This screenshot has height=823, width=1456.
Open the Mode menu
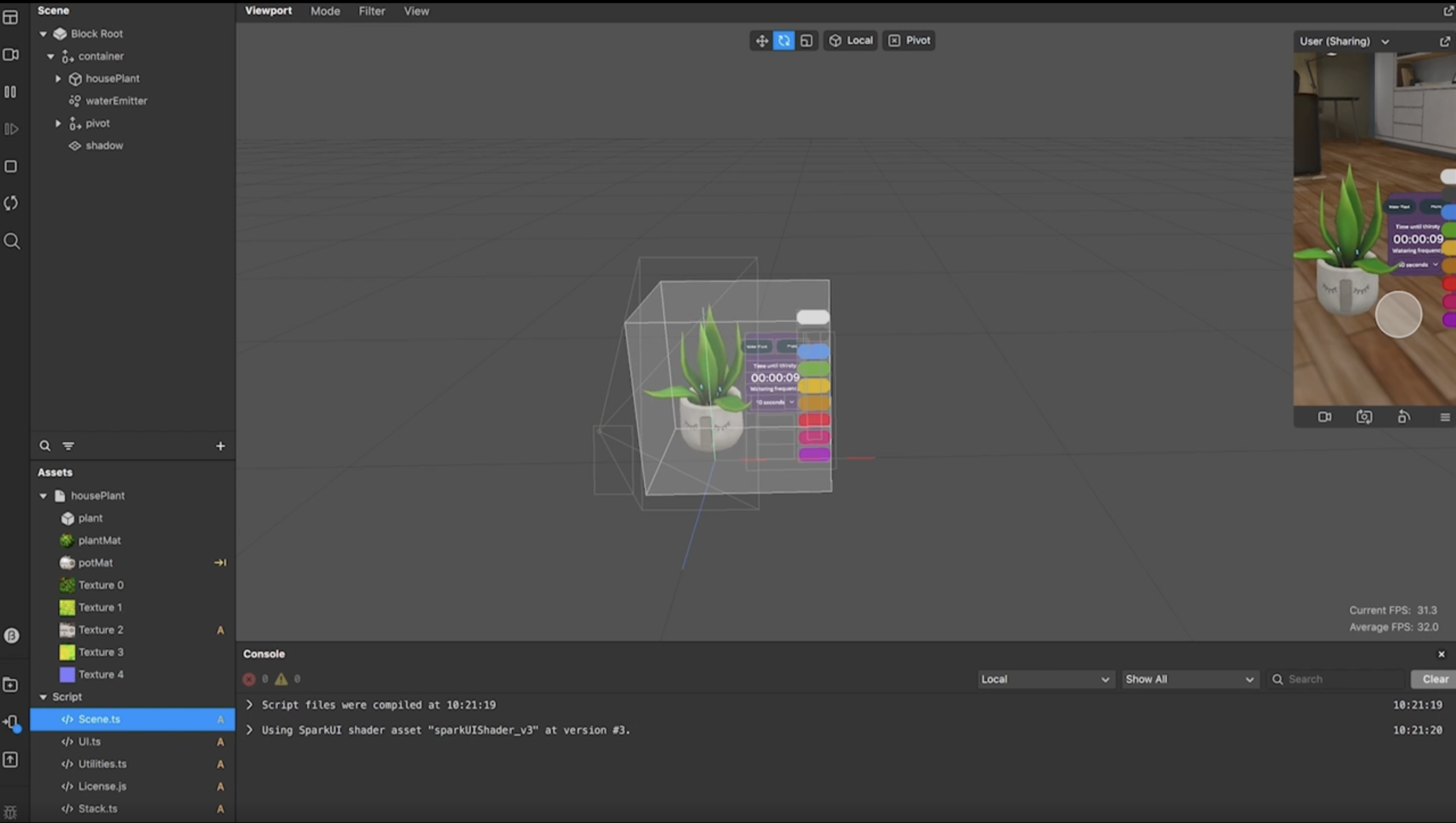325,12
